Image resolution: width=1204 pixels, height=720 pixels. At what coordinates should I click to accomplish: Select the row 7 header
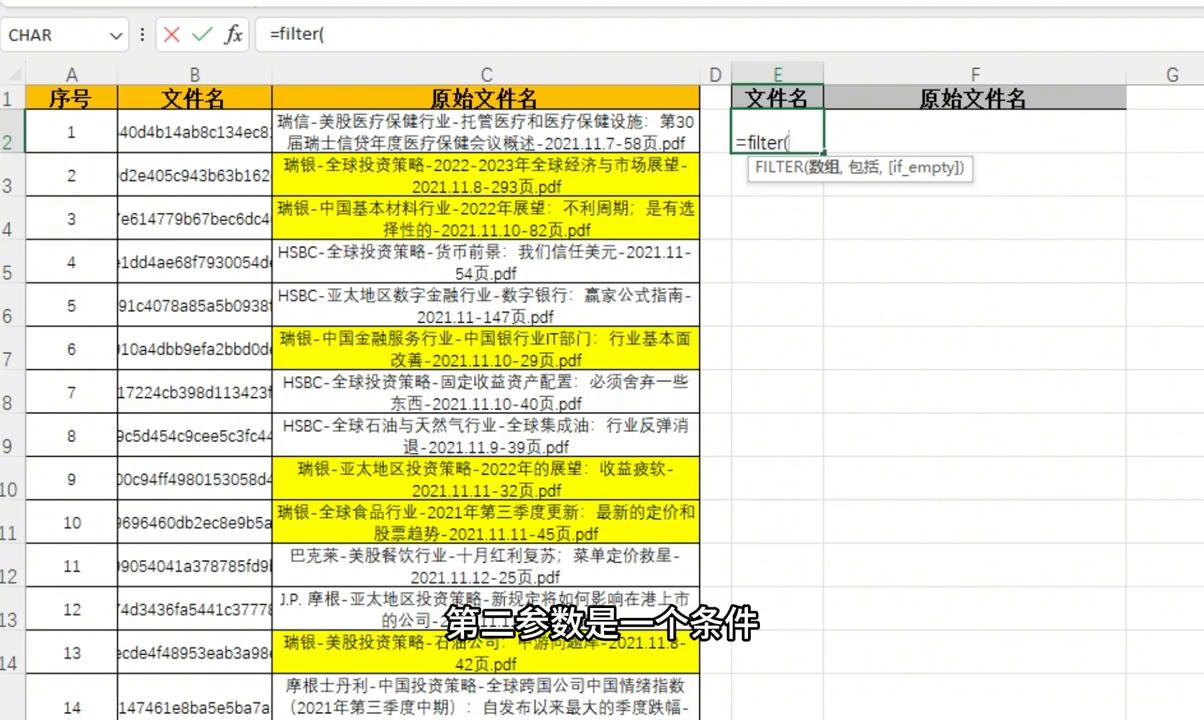point(10,350)
